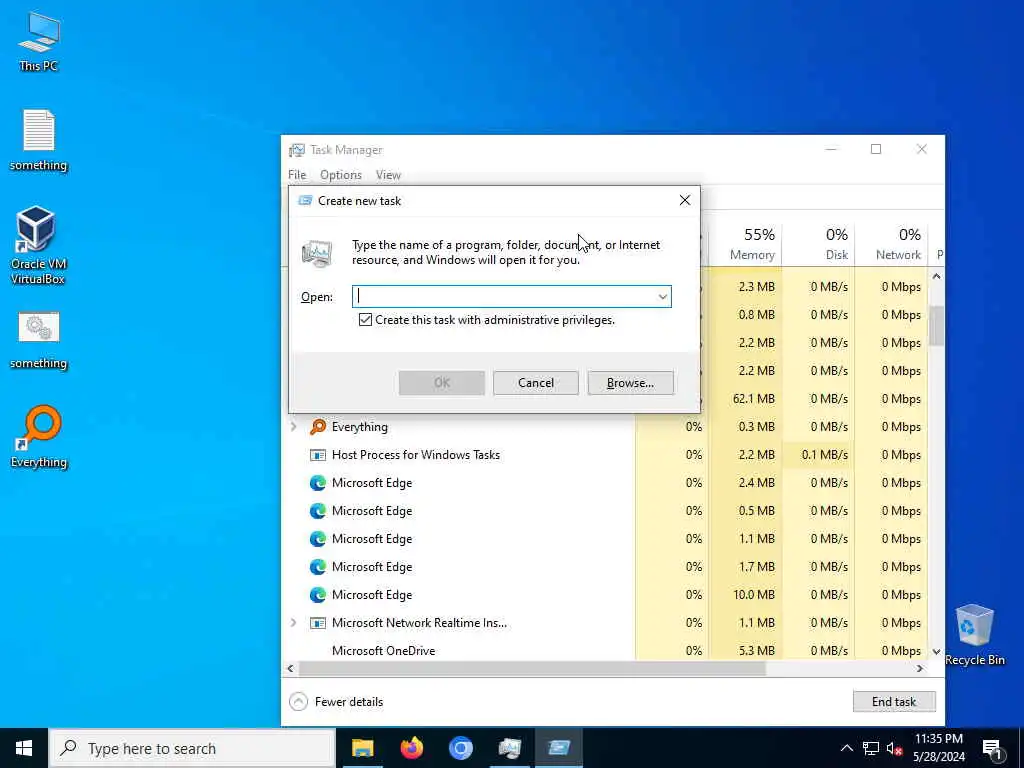The width and height of the screenshot is (1024, 768).
Task: Show hidden system tray icons
Action: pos(846,748)
